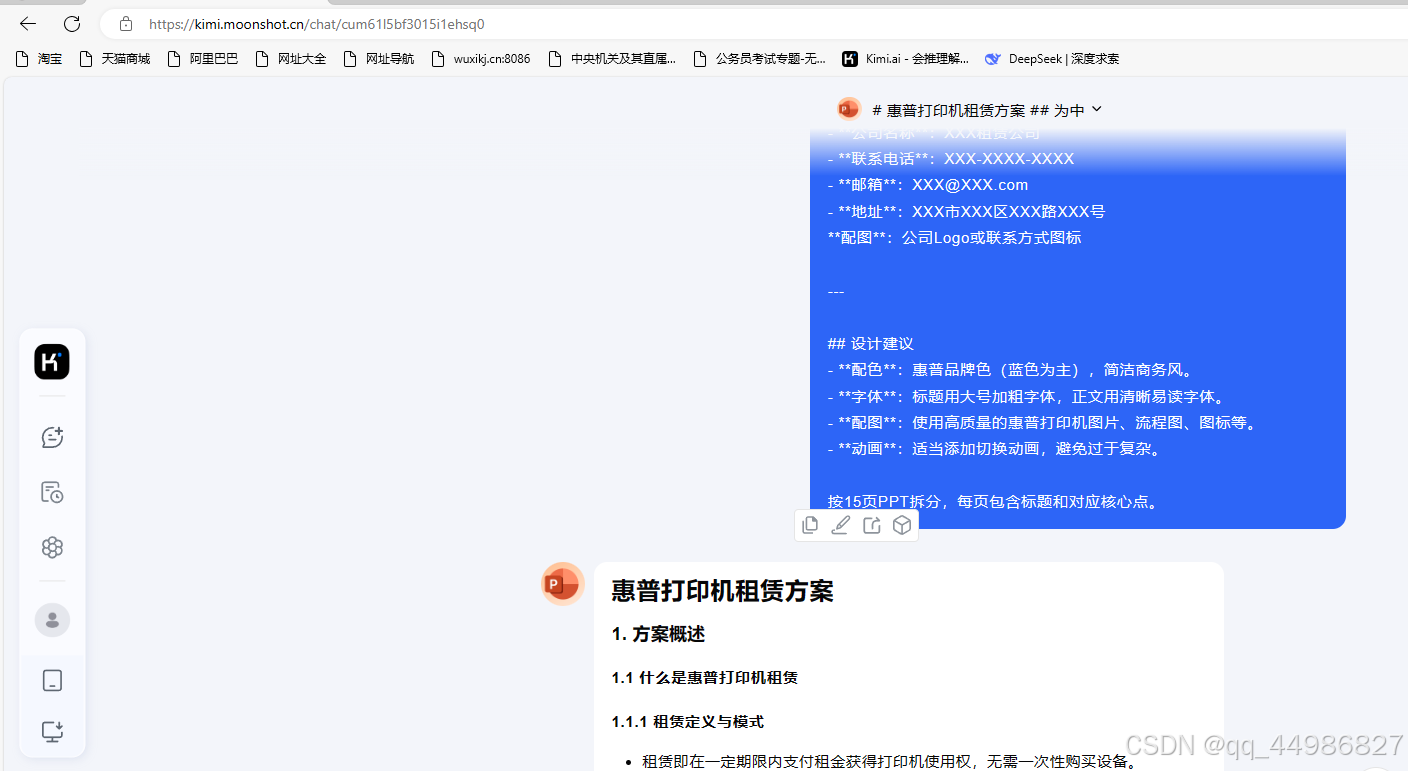Click desktop download icon in sidebar
This screenshot has height=771, width=1408.
click(x=52, y=732)
